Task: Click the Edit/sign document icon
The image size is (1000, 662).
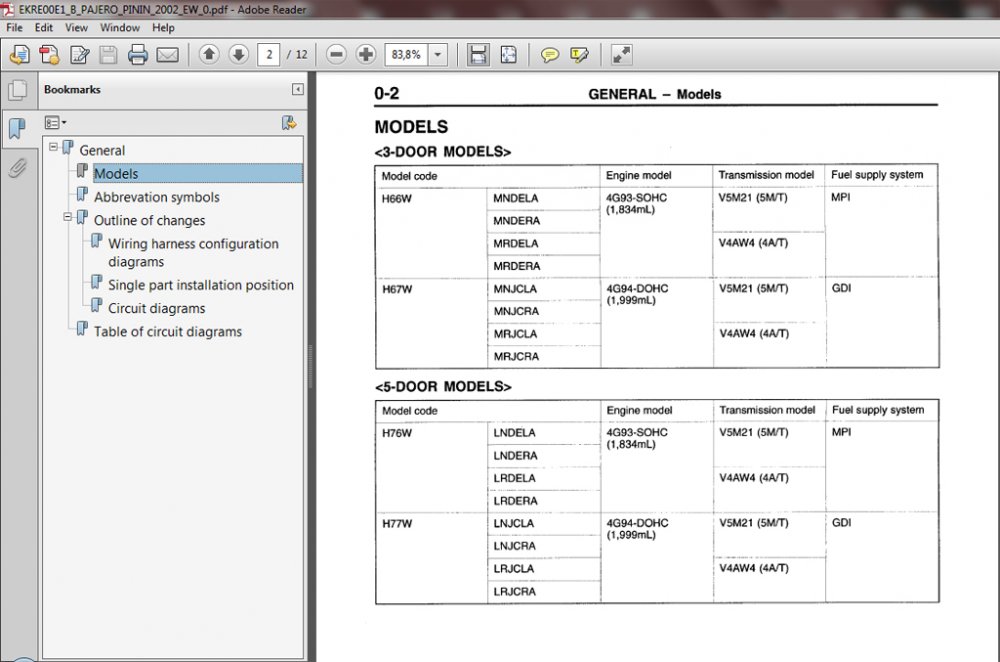Action: (79, 55)
